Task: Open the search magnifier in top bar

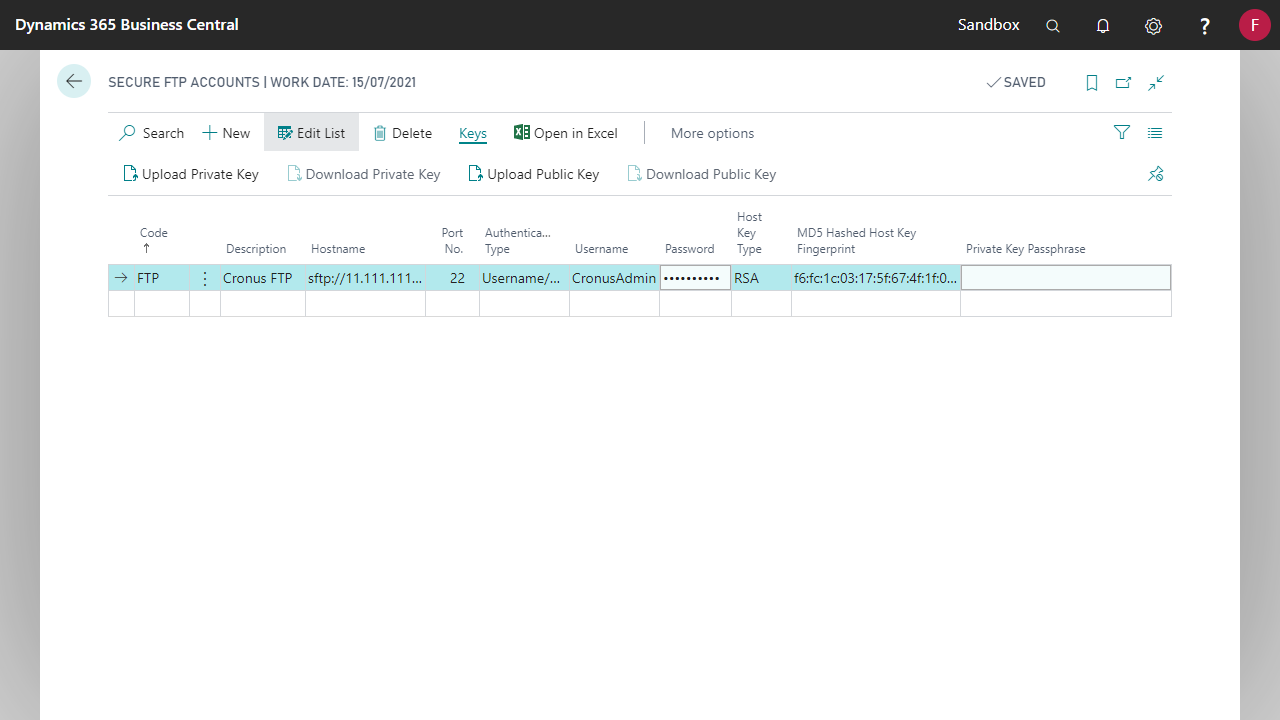Action: coord(1053,26)
